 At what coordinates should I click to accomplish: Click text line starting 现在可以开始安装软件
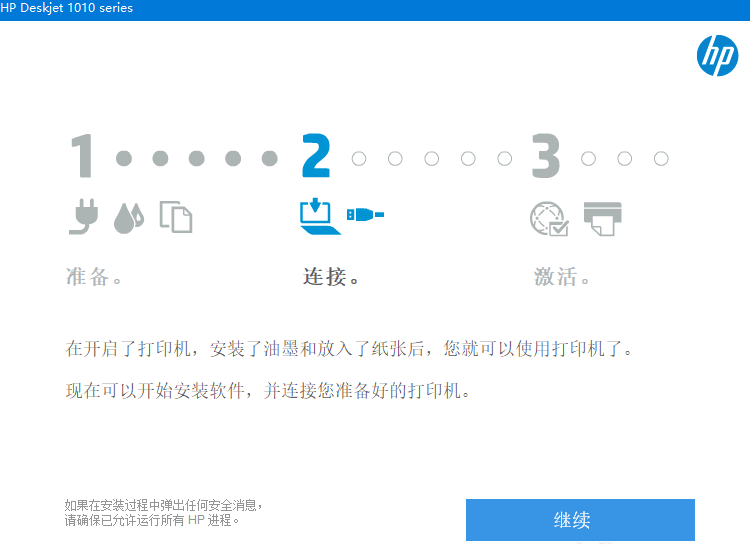coord(267,390)
